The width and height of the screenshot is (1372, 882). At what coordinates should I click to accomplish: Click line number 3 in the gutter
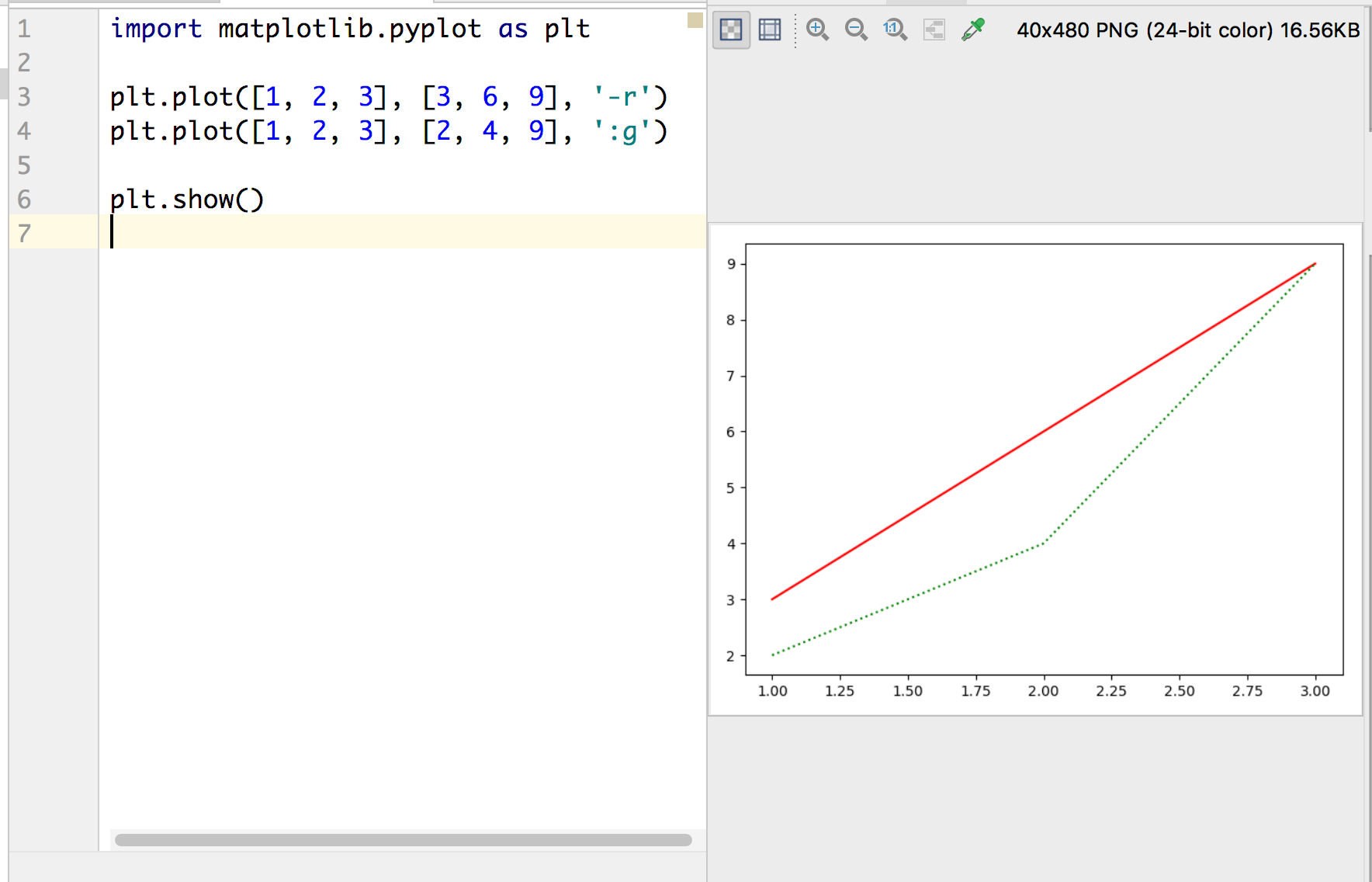(24, 97)
